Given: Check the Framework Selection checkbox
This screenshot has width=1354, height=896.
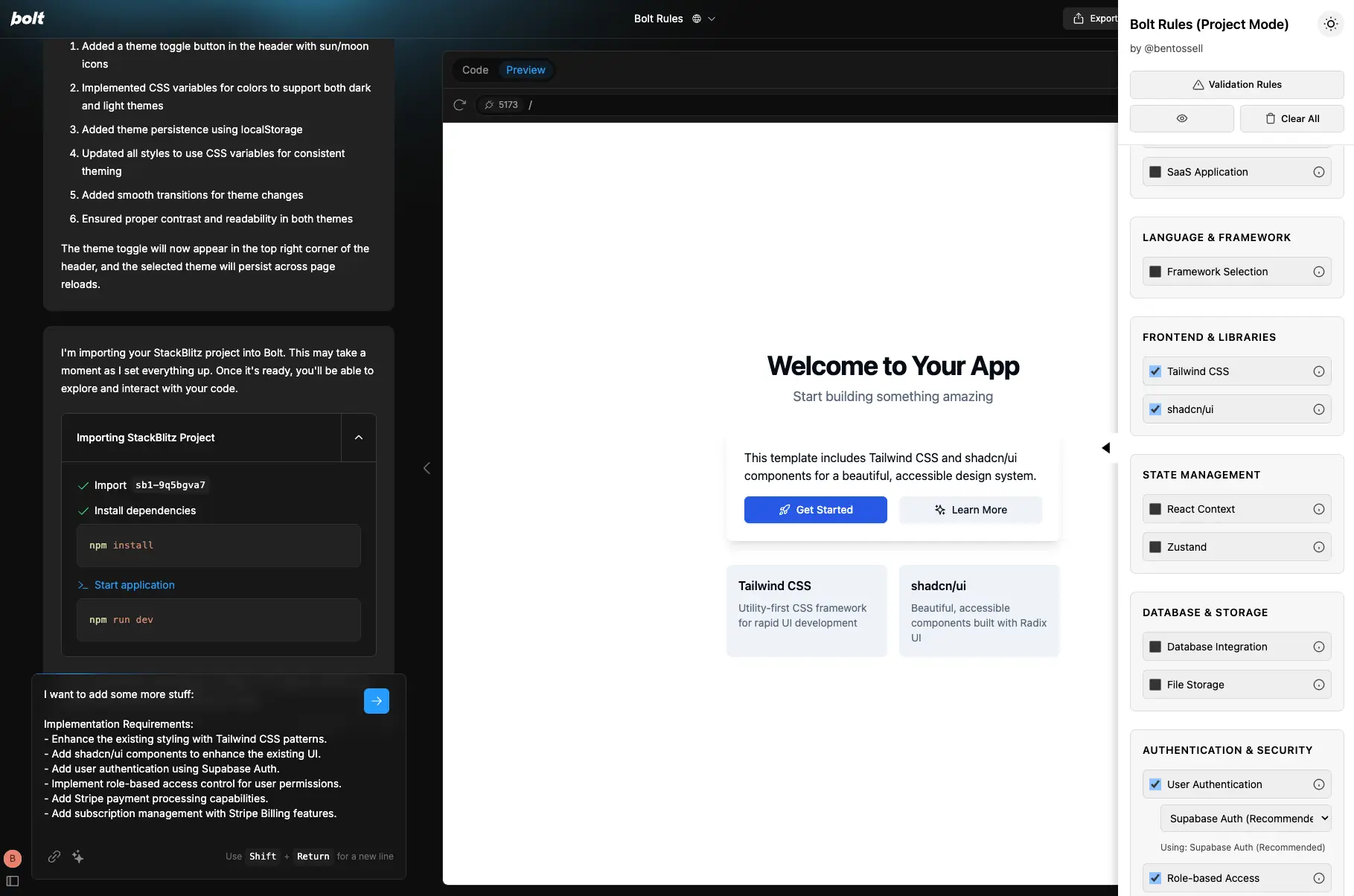Looking at the screenshot, I should [x=1155, y=272].
